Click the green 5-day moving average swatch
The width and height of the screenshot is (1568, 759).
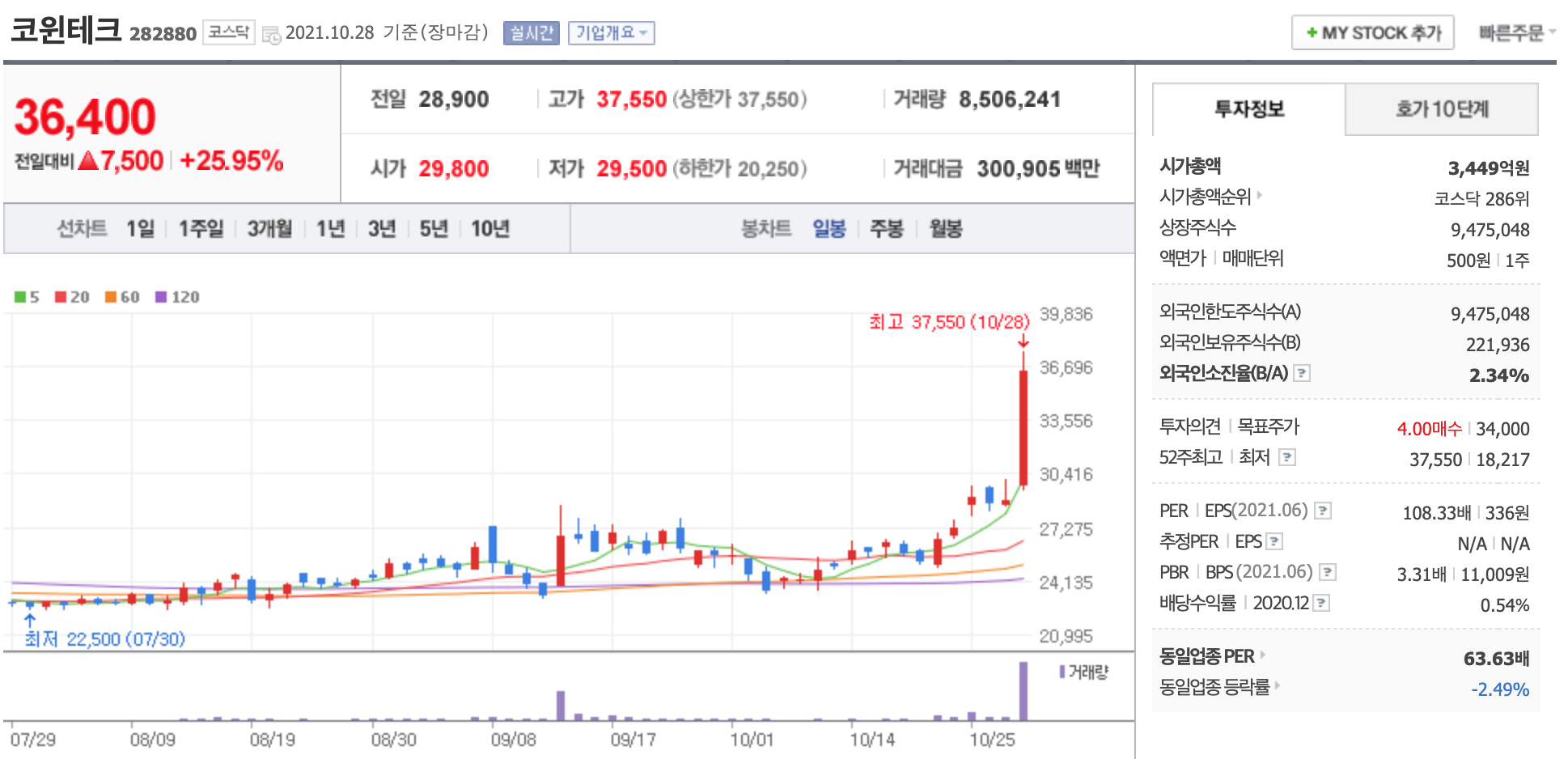19,297
